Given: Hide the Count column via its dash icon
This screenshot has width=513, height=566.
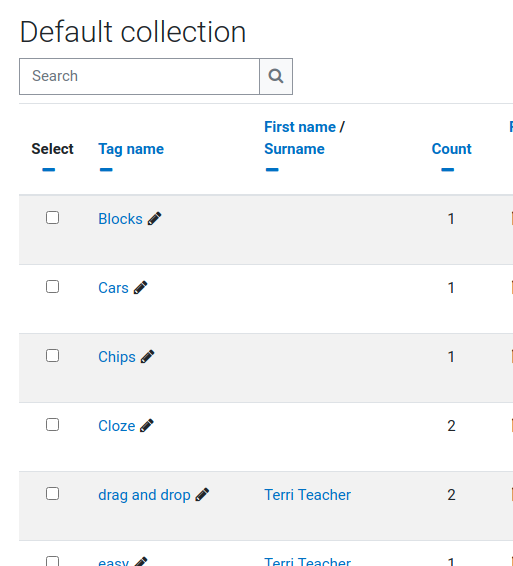Looking at the screenshot, I should (448, 170).
